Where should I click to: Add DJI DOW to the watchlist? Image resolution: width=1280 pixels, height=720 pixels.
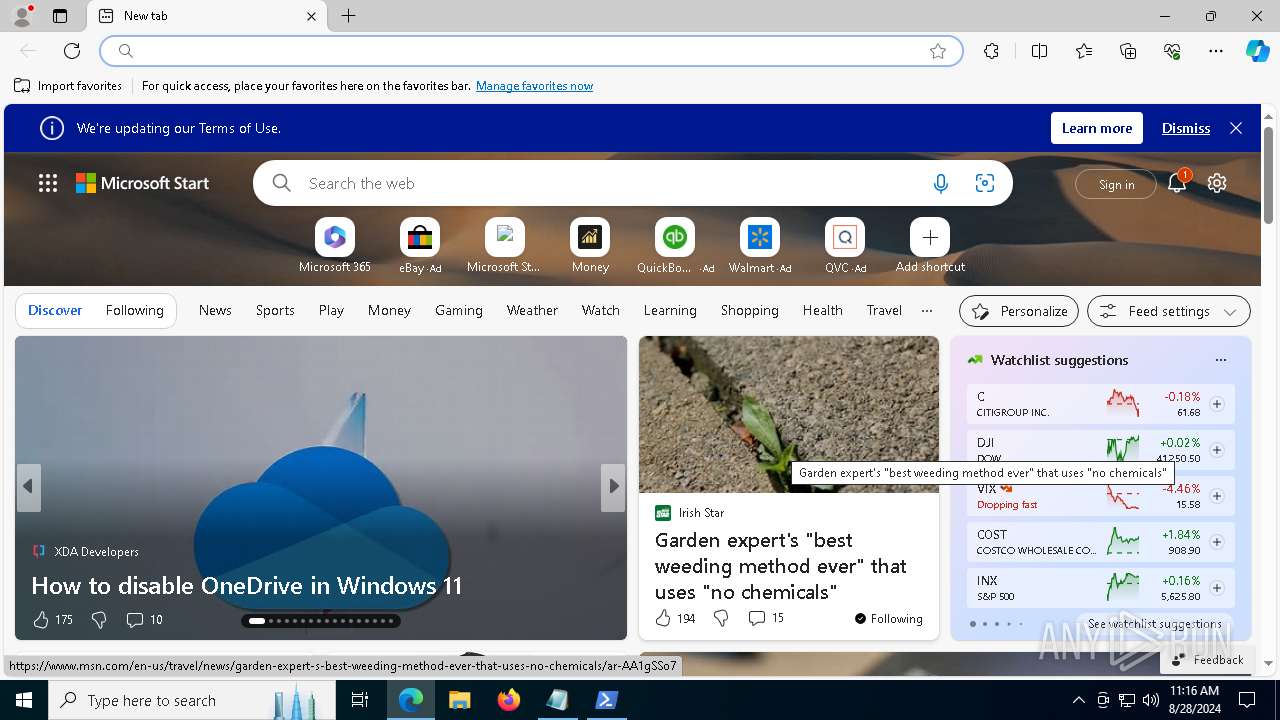[x=1217, y=450]
